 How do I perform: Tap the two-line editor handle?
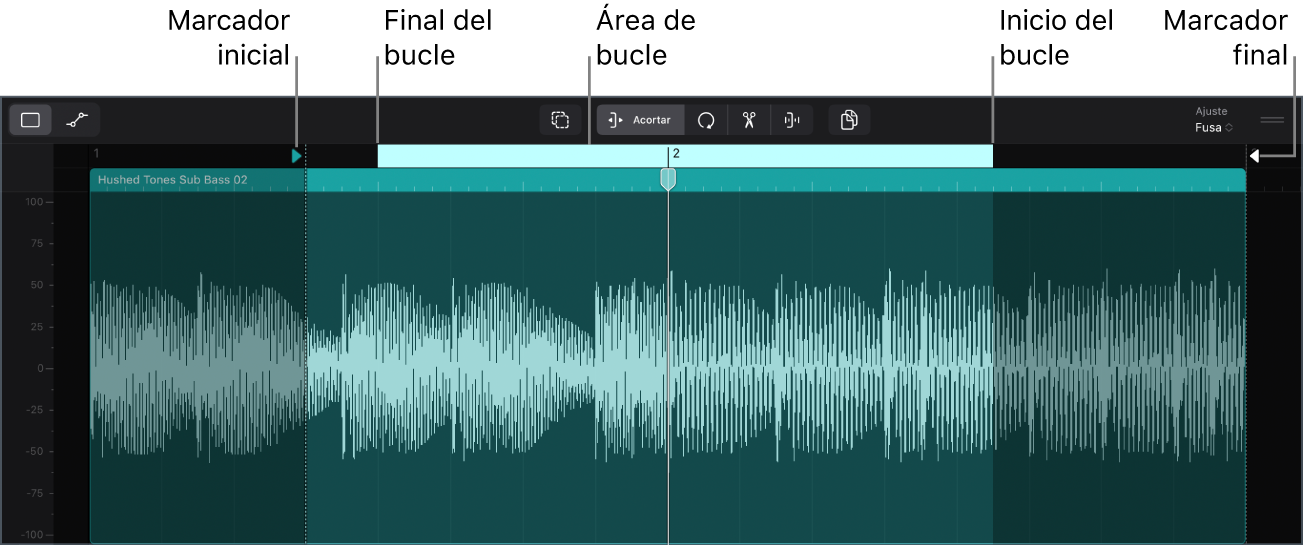click(x=1272, y=120)
